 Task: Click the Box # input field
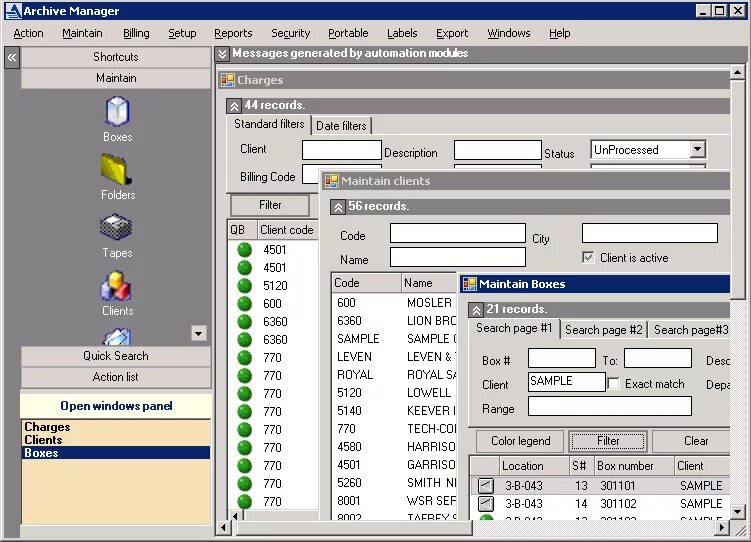[x=562, y=358]
